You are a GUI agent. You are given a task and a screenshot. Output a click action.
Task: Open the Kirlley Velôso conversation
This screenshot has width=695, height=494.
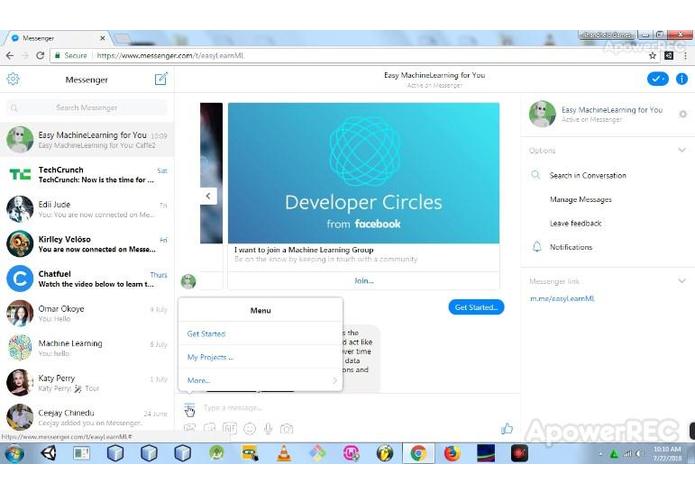(87, 244)
